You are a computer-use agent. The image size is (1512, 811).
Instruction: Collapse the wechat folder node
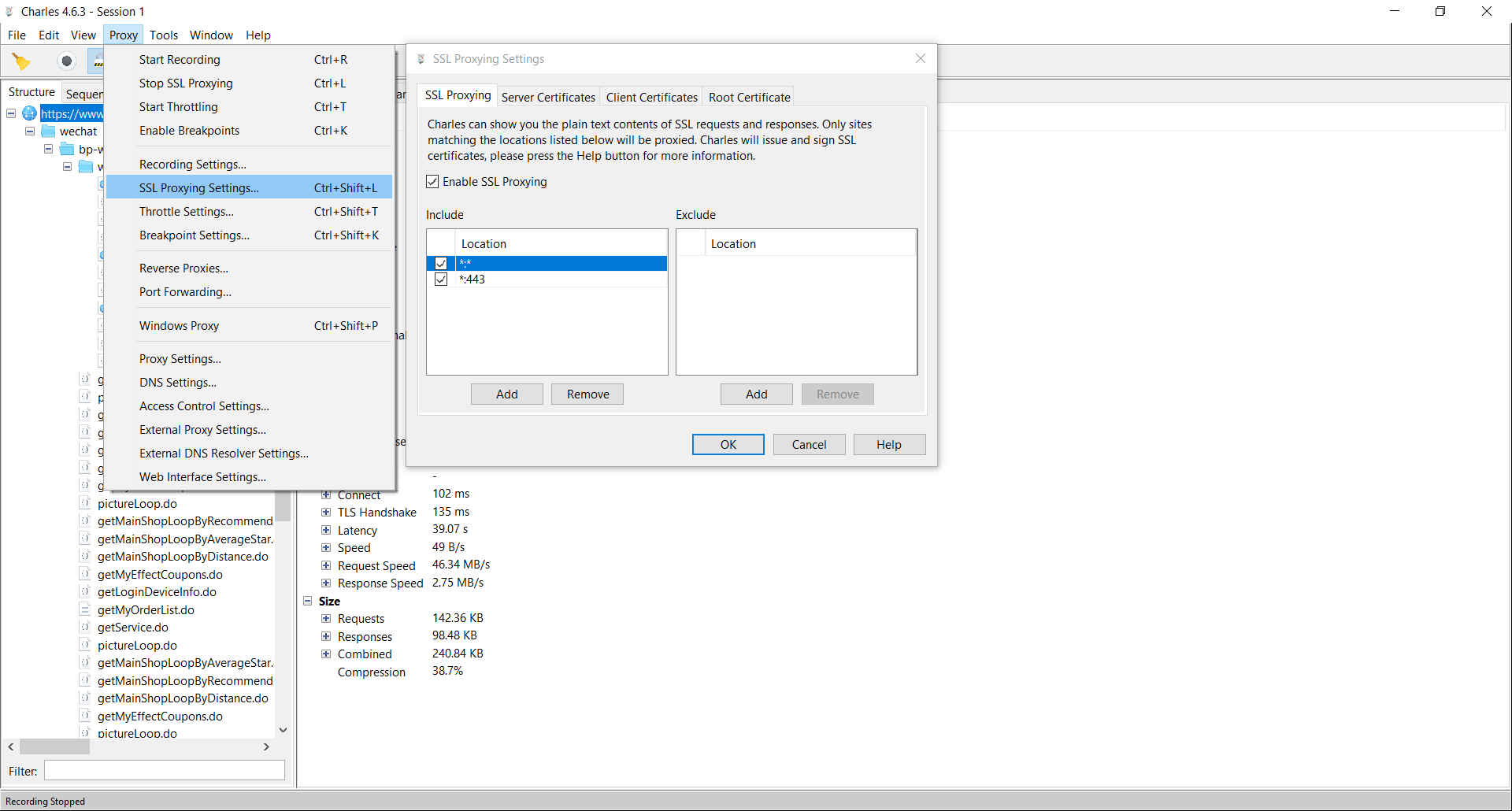coord(30,131)
